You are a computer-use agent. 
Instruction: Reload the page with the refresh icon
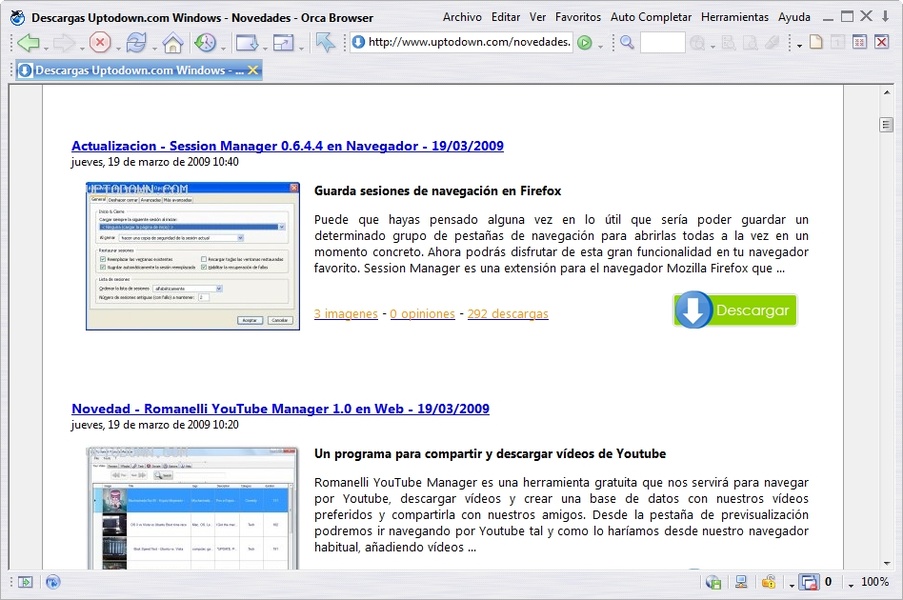click(136, 43)
